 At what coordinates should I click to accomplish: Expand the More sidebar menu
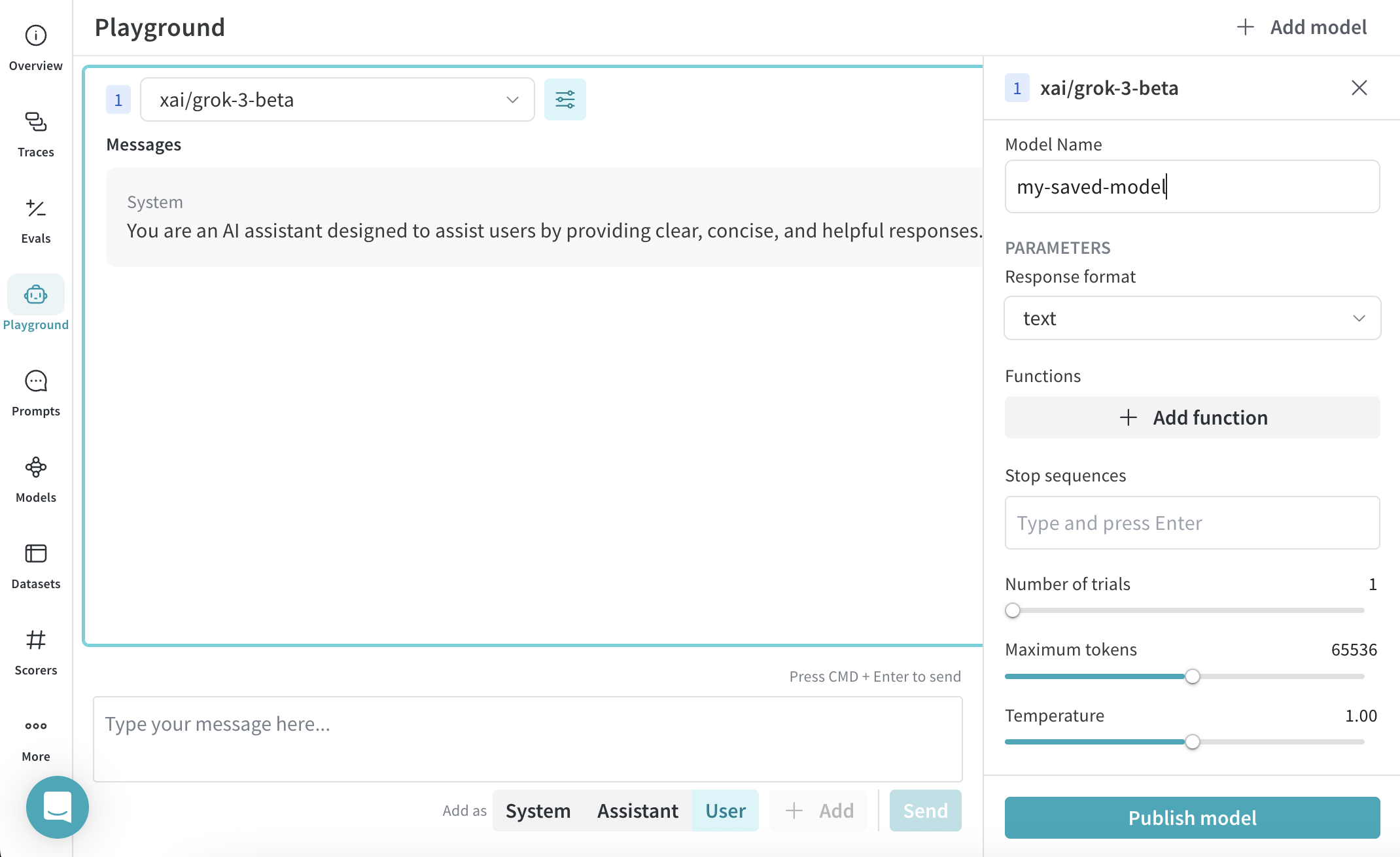click(36, 726)
